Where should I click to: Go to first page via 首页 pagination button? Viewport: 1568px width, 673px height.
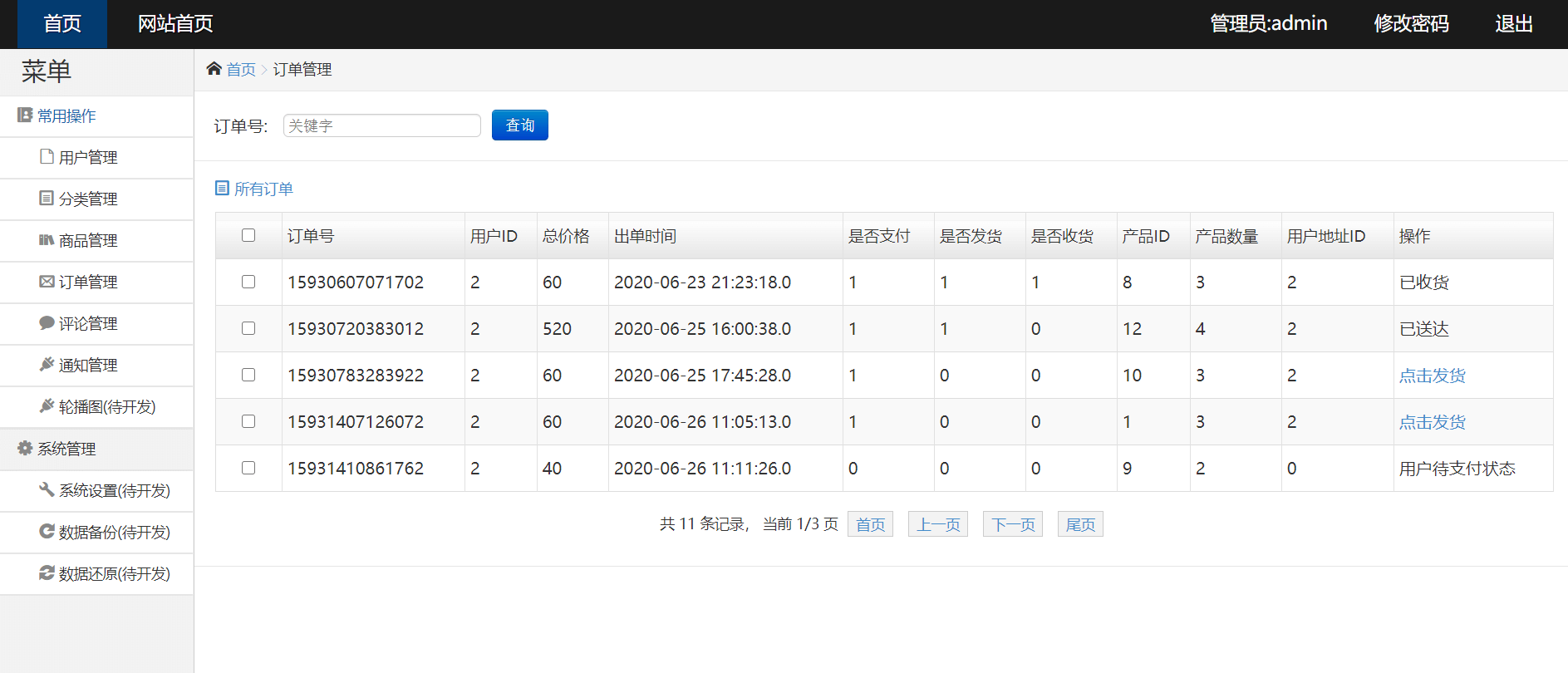tap(870, 524)
